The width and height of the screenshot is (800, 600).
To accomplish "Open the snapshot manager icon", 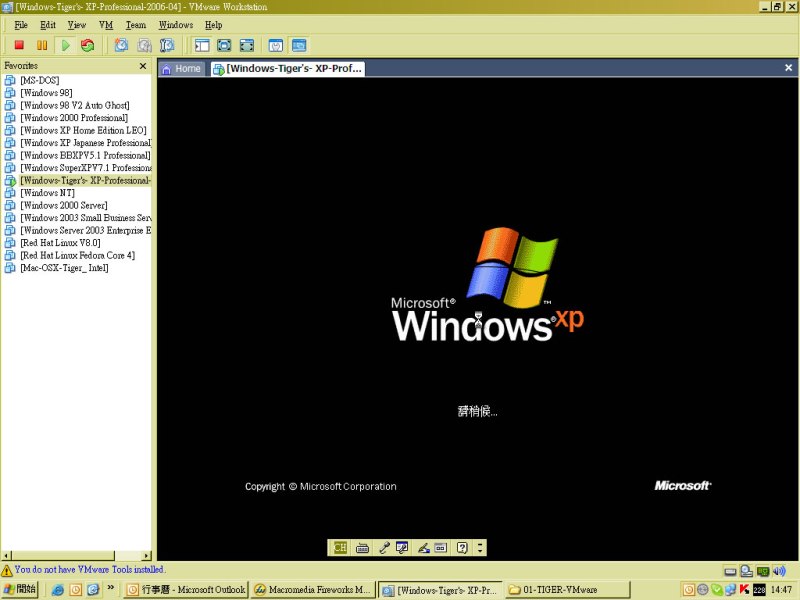I will pos(167,45).
